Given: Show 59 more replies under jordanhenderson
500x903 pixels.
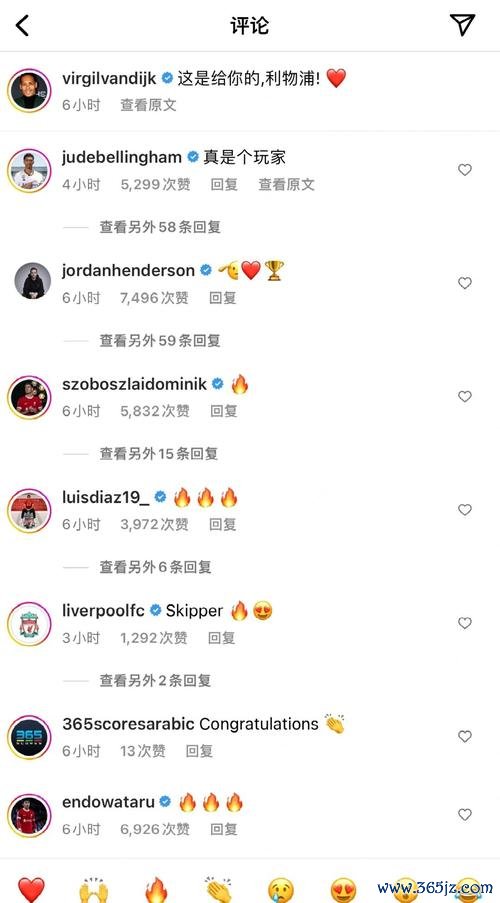Looking at the screenshot, I should [x=160, y=340].
